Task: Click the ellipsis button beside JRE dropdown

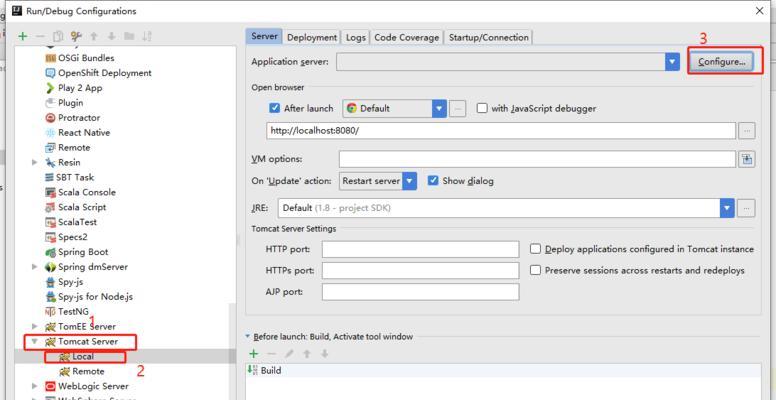Action: pos(746,208)
